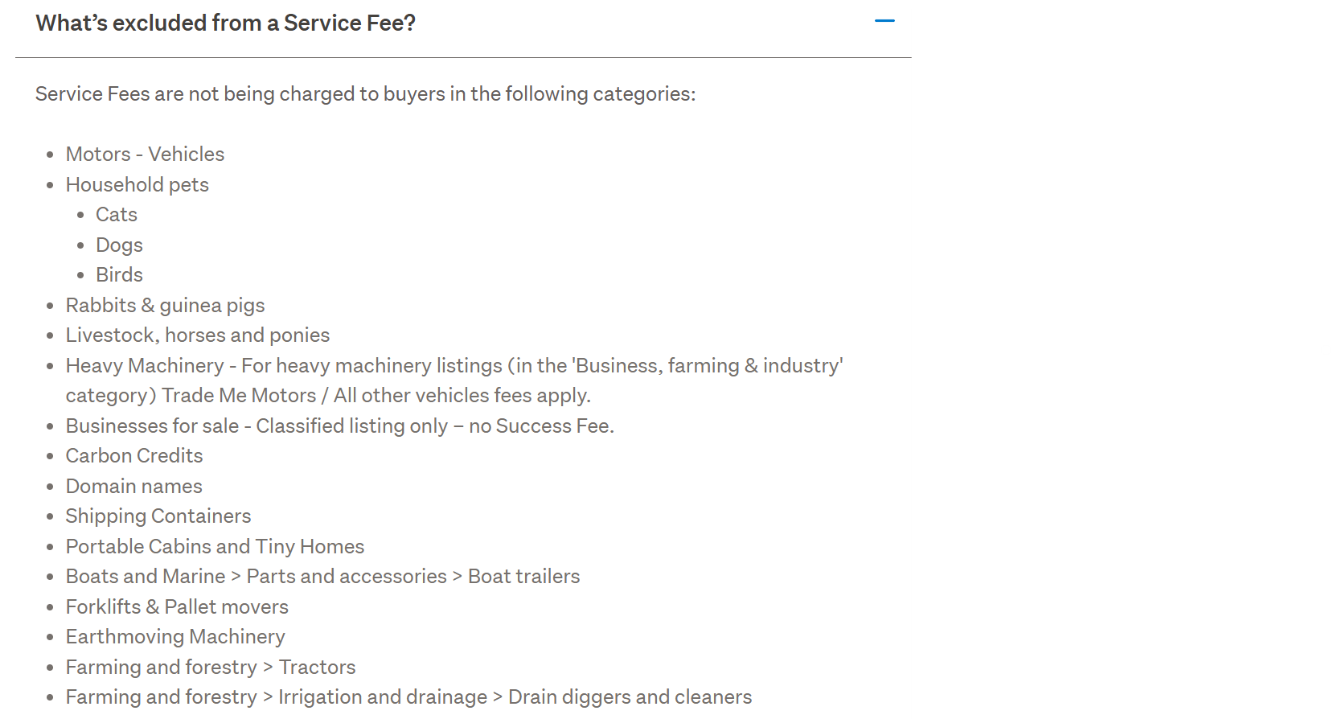Click the "Heavy Machinery" list item text
This screenshot has height=727, width=1332.
click(145, 366)
